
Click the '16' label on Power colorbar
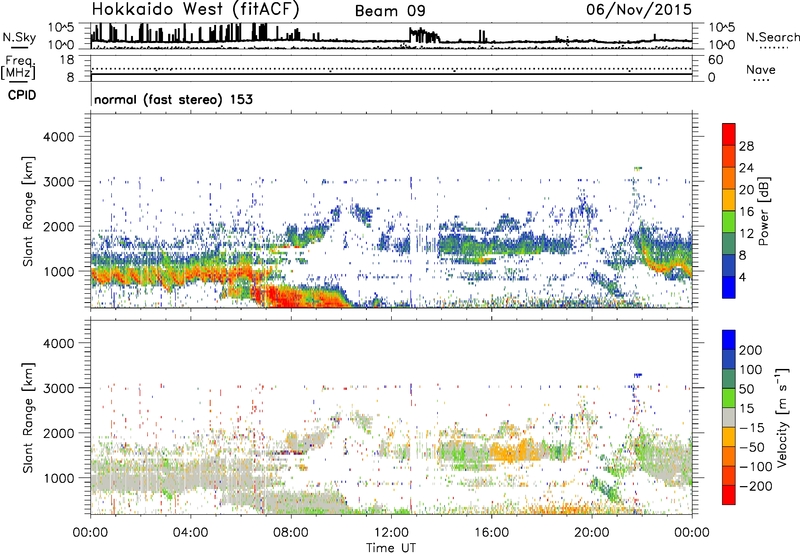pos(746,212)
